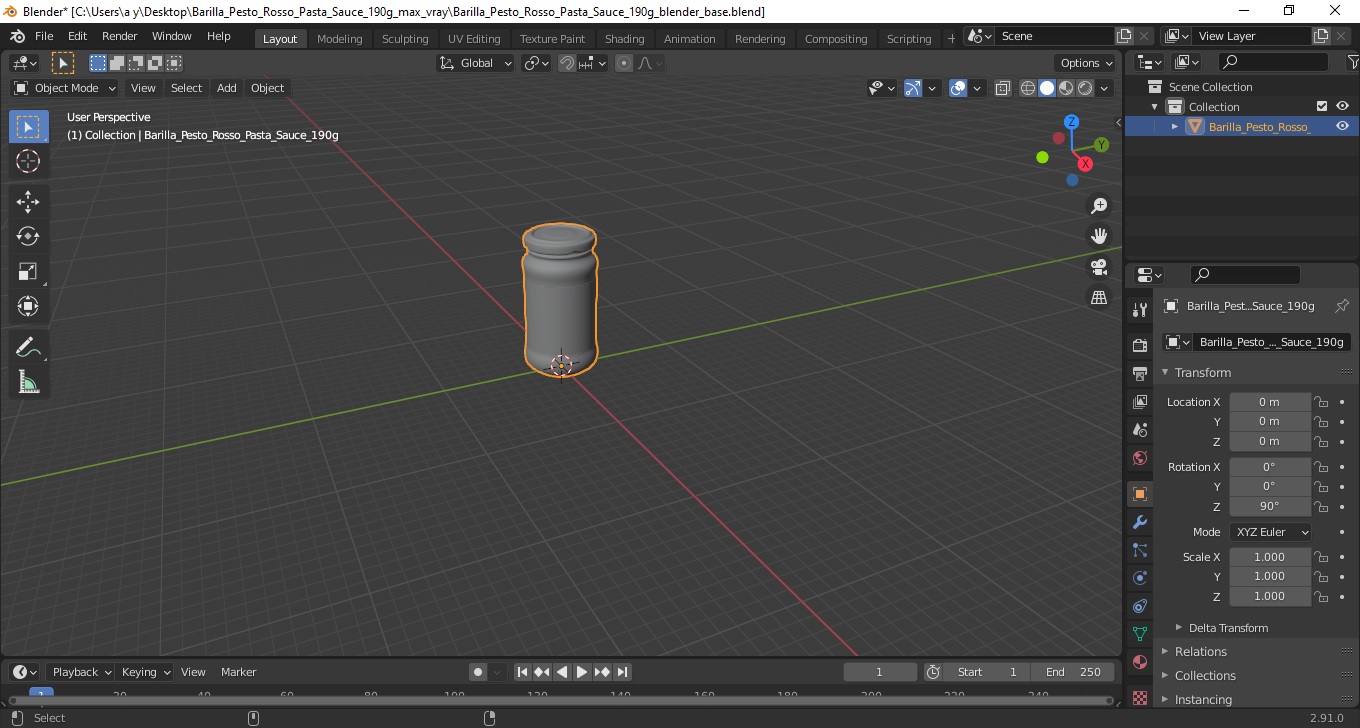Open the Object Data mesh properties tab

pyautogui.click(x=1139, y=634)
